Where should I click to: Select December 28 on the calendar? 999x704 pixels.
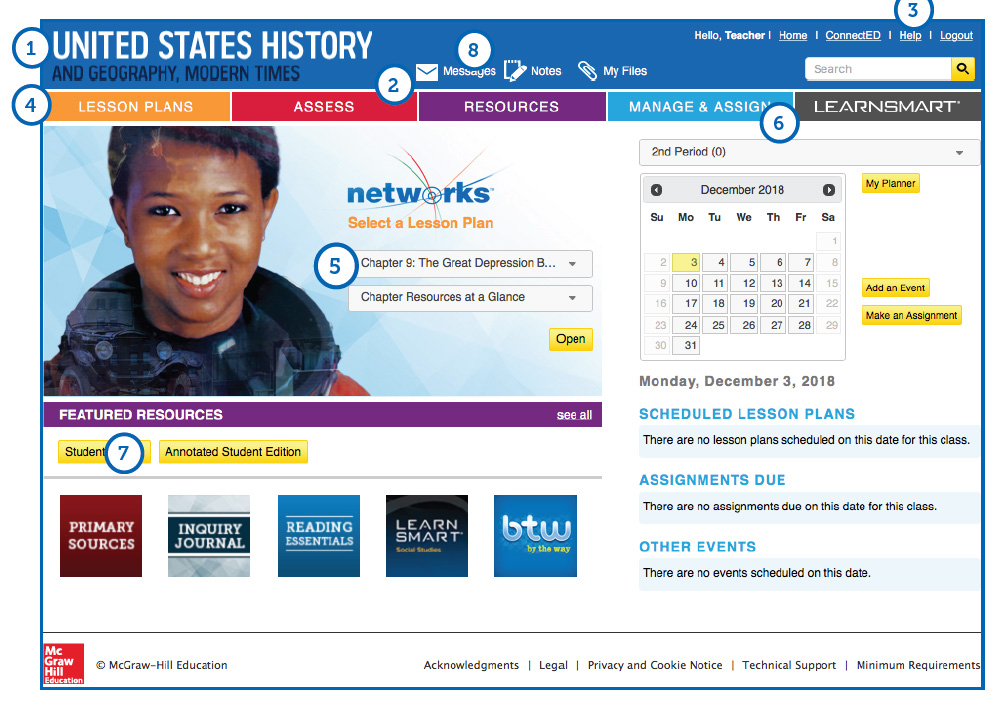(x=801, y=325)
